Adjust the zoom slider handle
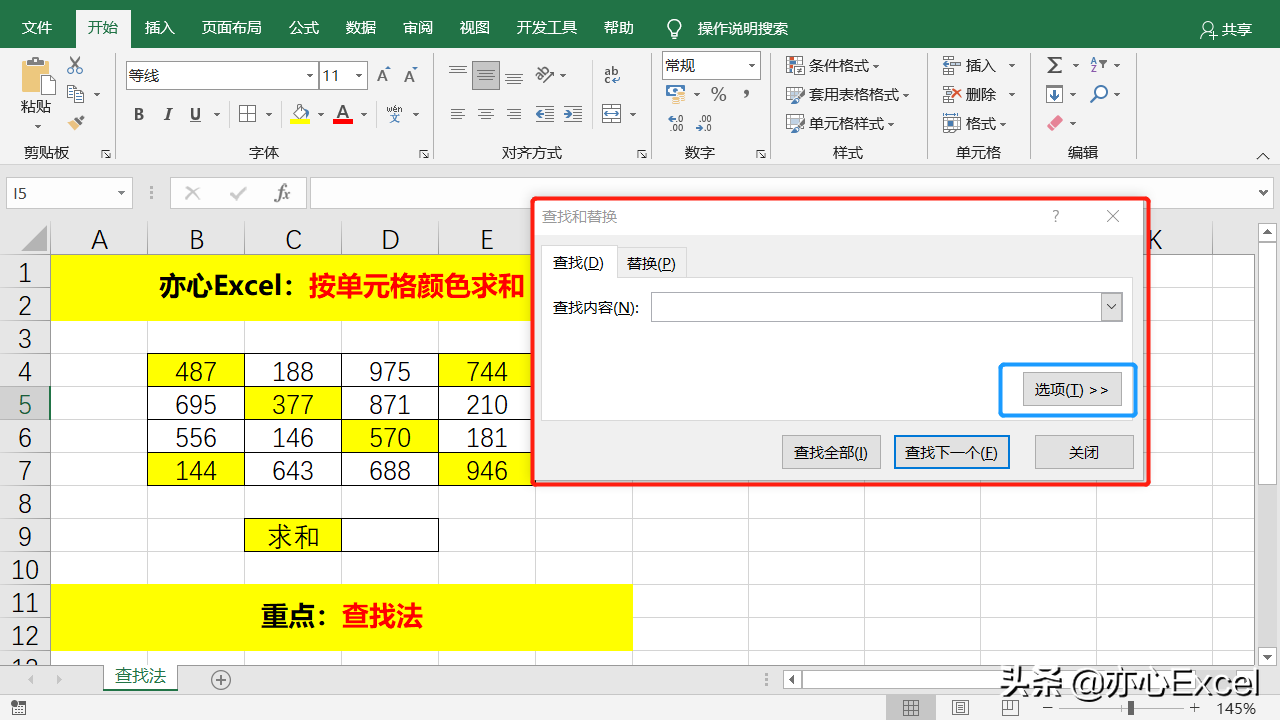 pyautogui.click(x=1131, y=708)
